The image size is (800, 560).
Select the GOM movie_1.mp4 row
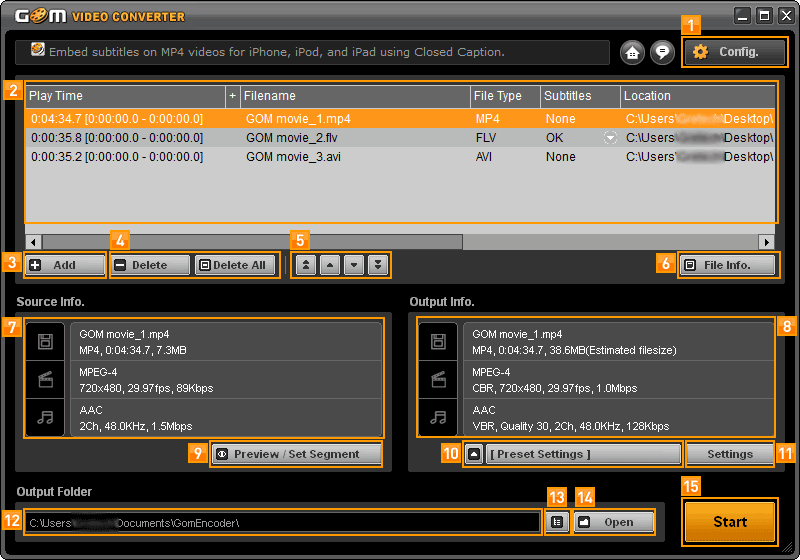pyautogui.click(x=400, y=119)
